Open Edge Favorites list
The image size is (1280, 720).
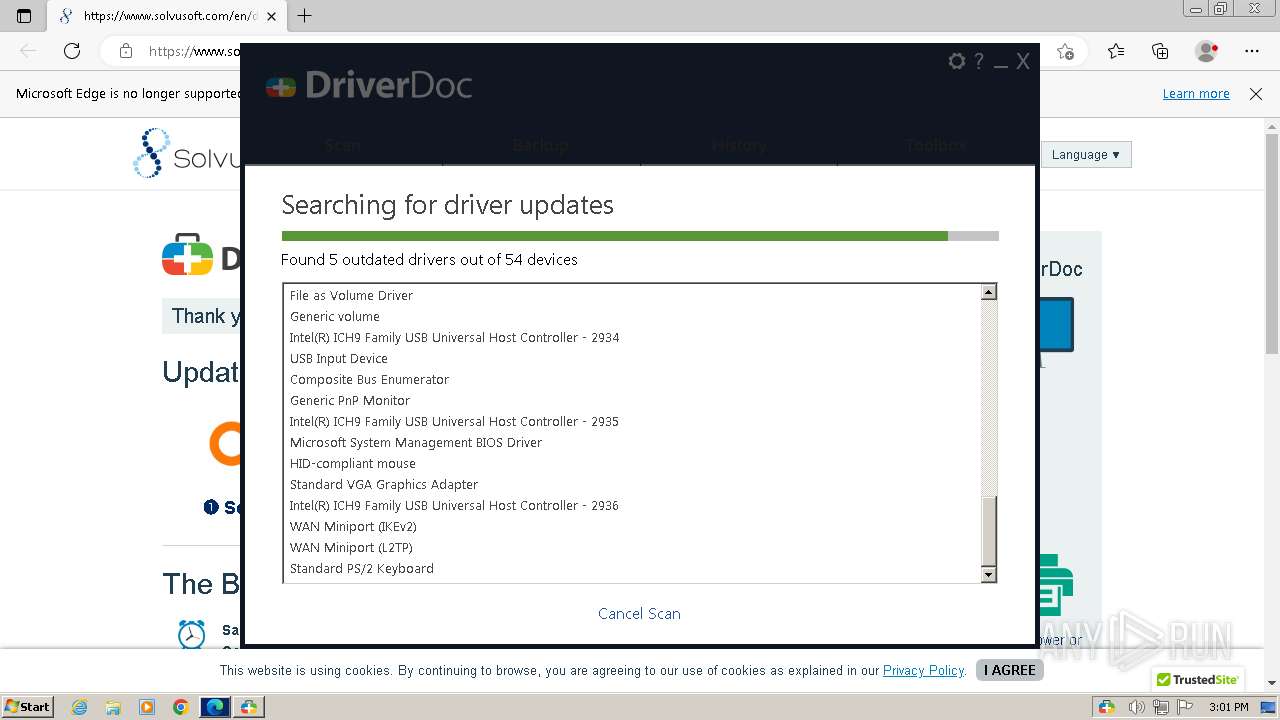pyautogui.click(x=1116, y=51)
